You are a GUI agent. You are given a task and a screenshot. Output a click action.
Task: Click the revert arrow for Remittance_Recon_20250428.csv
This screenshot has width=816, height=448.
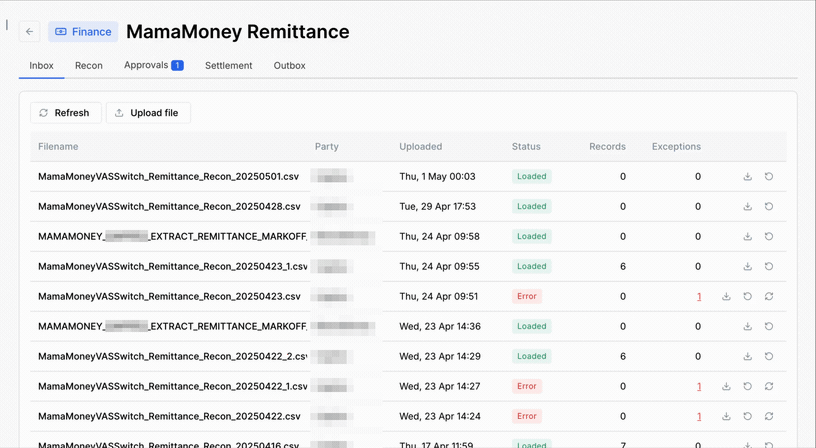(x=769, y=207)
